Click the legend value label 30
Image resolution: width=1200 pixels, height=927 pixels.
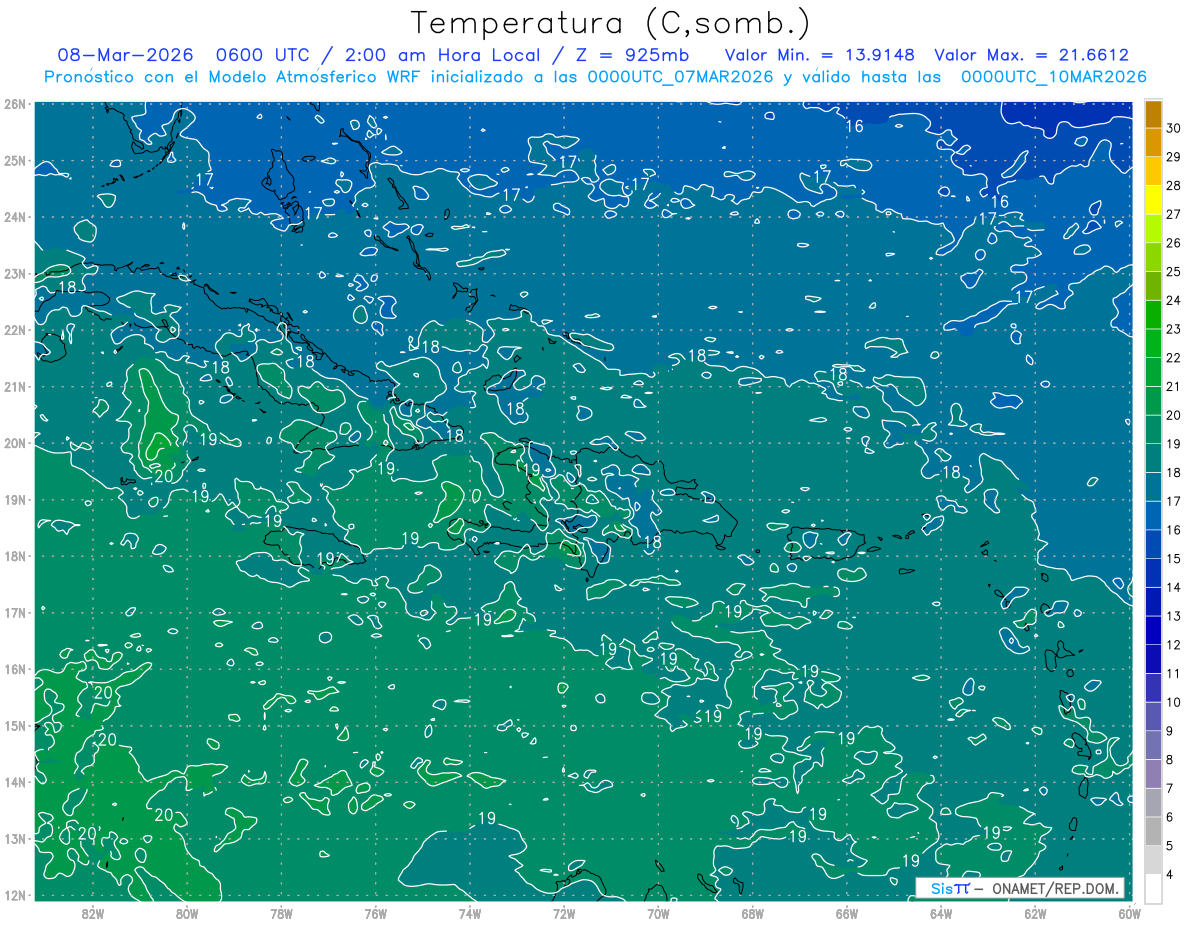(x=1174, y=128)
